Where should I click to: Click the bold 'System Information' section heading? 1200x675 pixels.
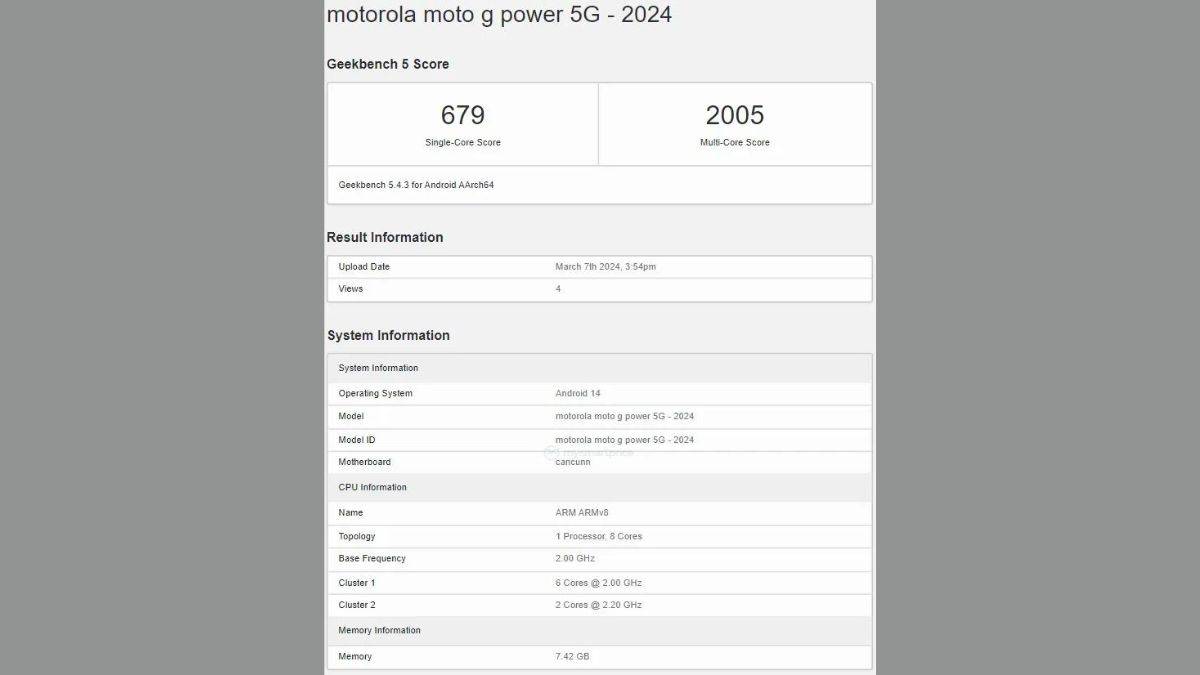tap(388, 335)
